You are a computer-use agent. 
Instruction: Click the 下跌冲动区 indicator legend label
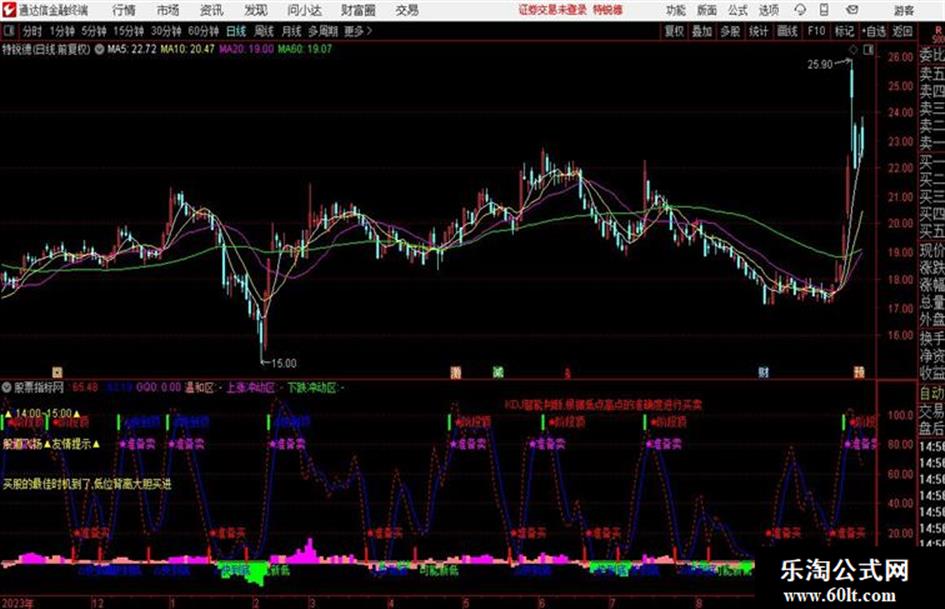311,388
